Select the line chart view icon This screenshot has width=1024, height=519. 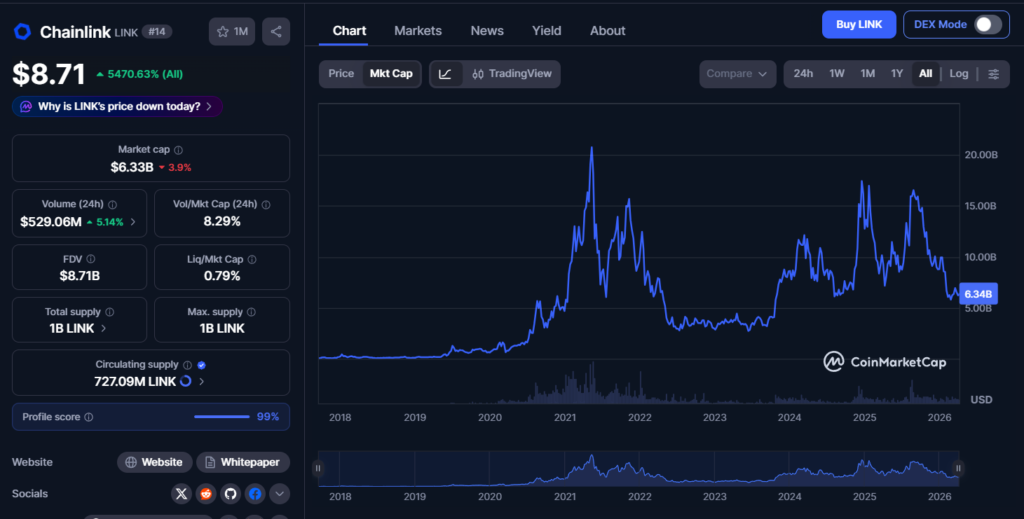coord(446,74)
